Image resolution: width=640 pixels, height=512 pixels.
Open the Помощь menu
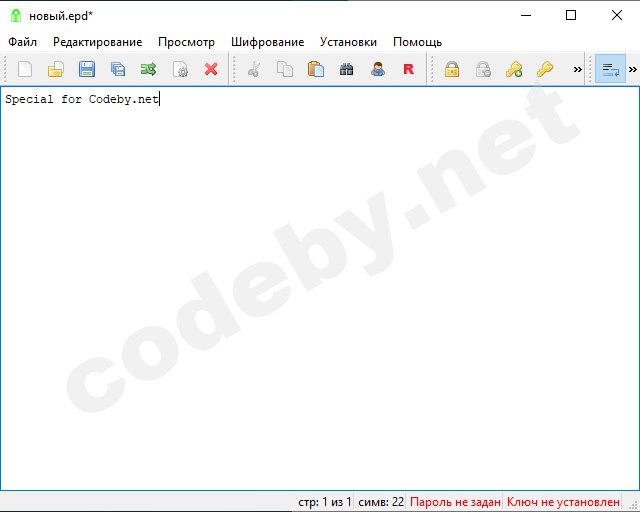click(417, 42)
